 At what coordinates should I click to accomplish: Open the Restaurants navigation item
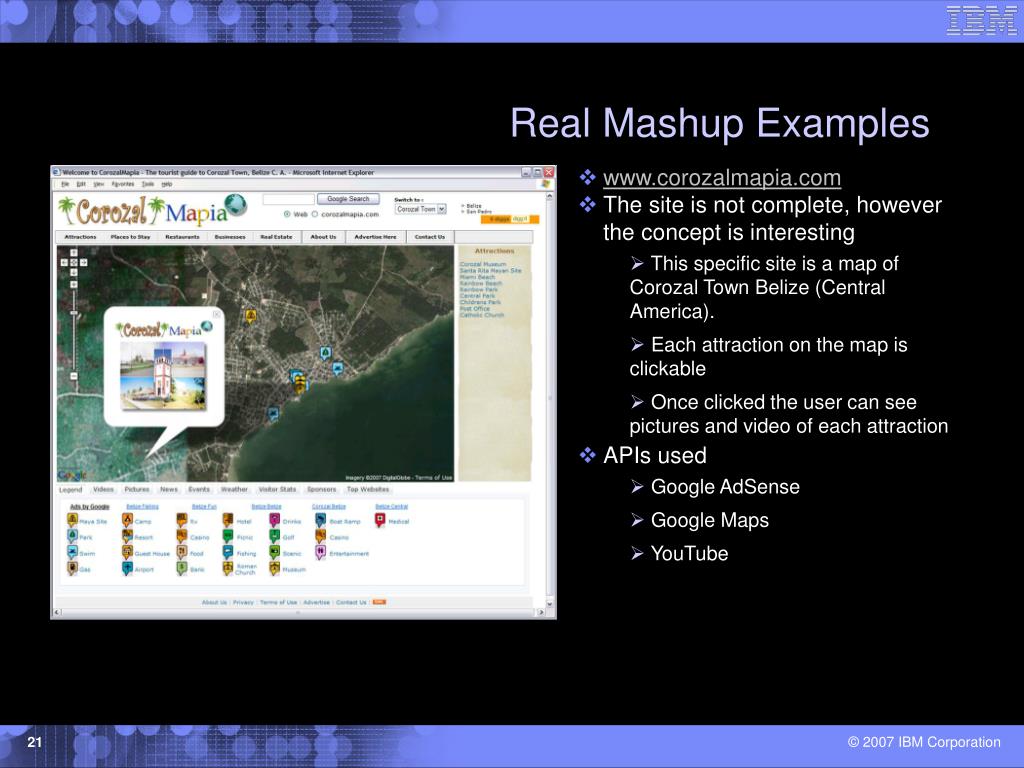click(x=182, y=237)
